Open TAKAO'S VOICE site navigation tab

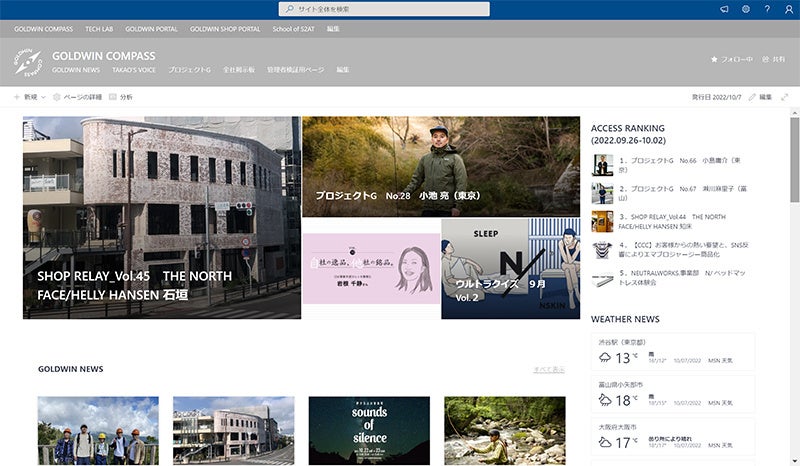pyautogui.click(x=134, y=70)
